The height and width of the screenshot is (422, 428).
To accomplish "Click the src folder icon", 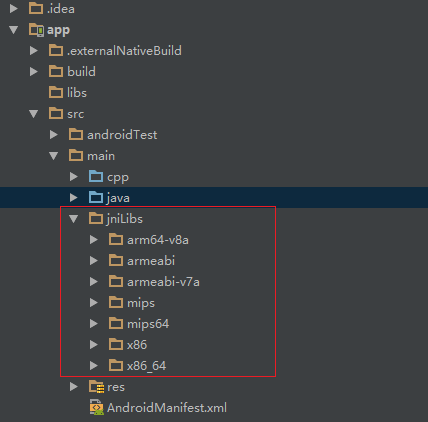I will (56, 113).
